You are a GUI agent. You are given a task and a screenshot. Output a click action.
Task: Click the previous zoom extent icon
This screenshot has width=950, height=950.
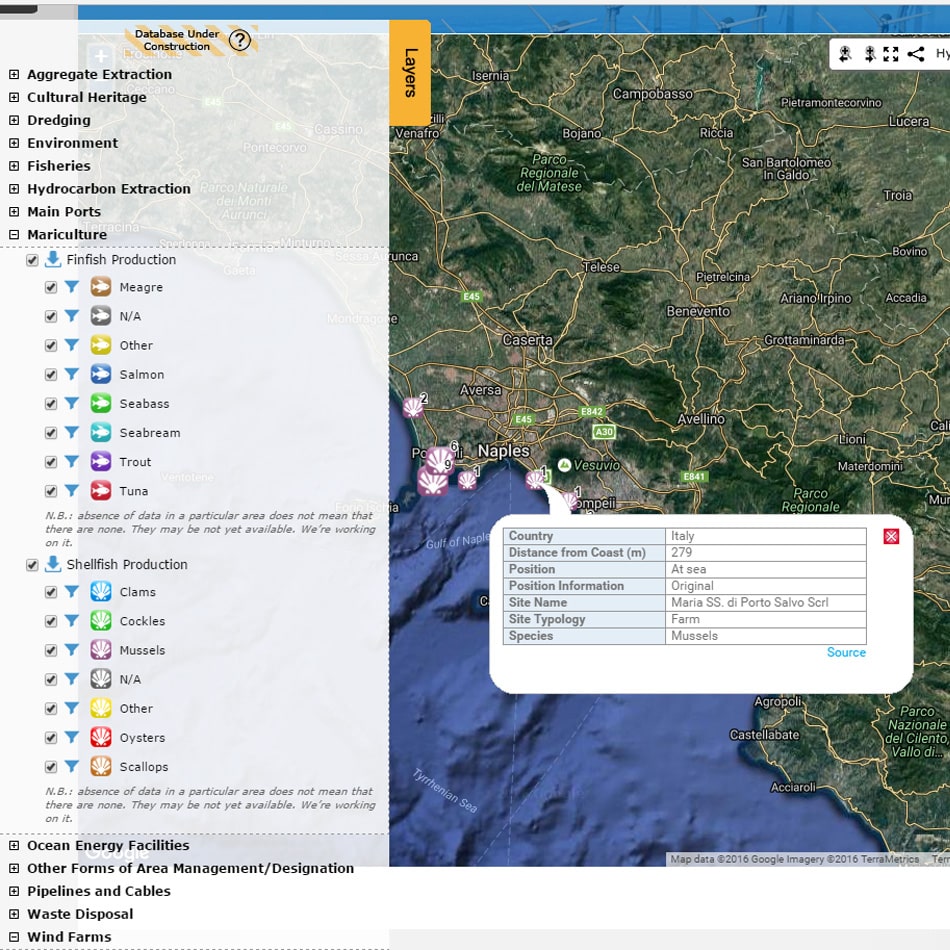845,54
